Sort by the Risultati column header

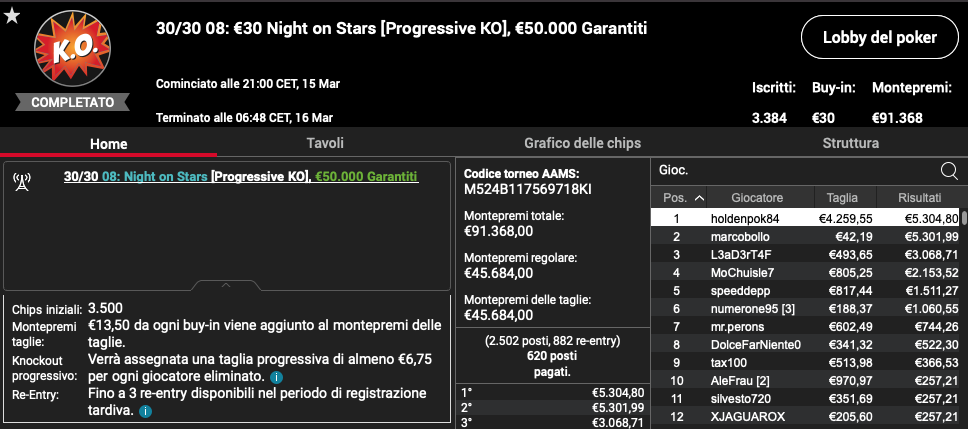pos(920,198)
